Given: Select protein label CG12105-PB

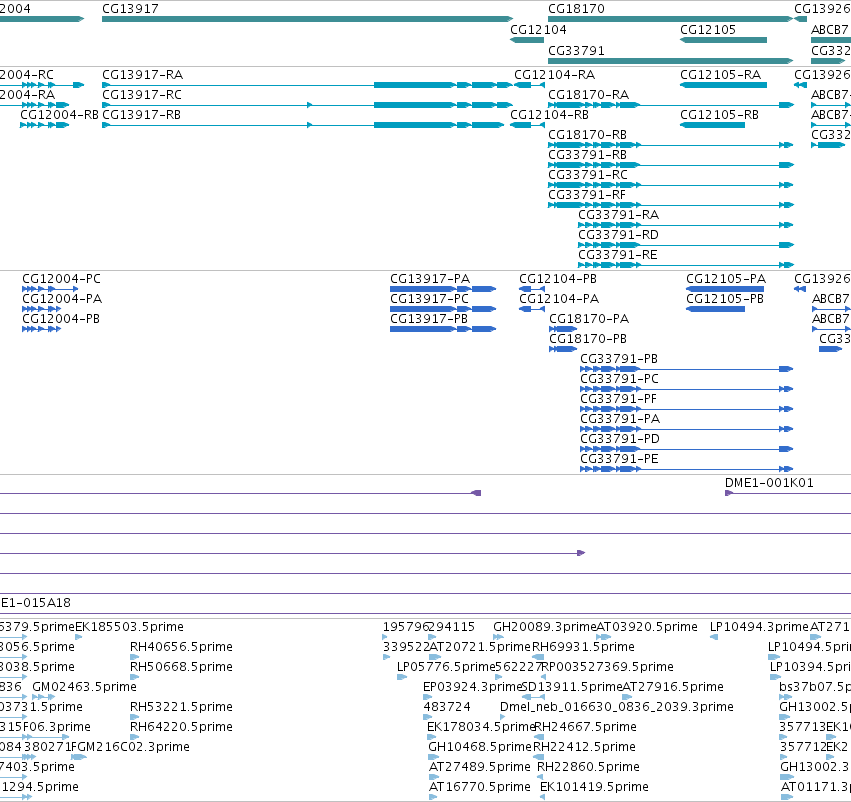Looking at the screenshot, I should tap(725, 298).
